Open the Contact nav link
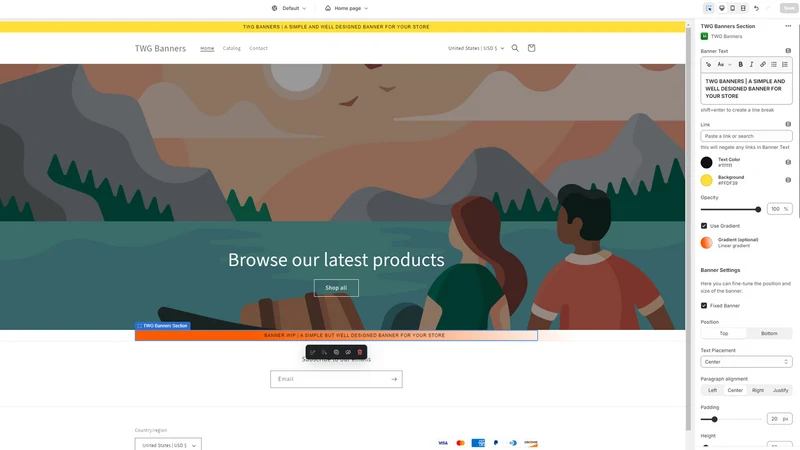800x450 pixels. coord(258,48)
